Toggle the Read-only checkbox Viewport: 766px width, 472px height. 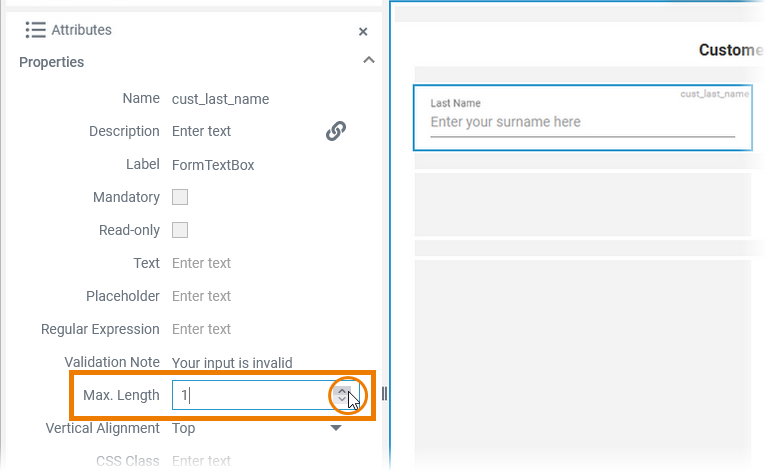point(180,230)
